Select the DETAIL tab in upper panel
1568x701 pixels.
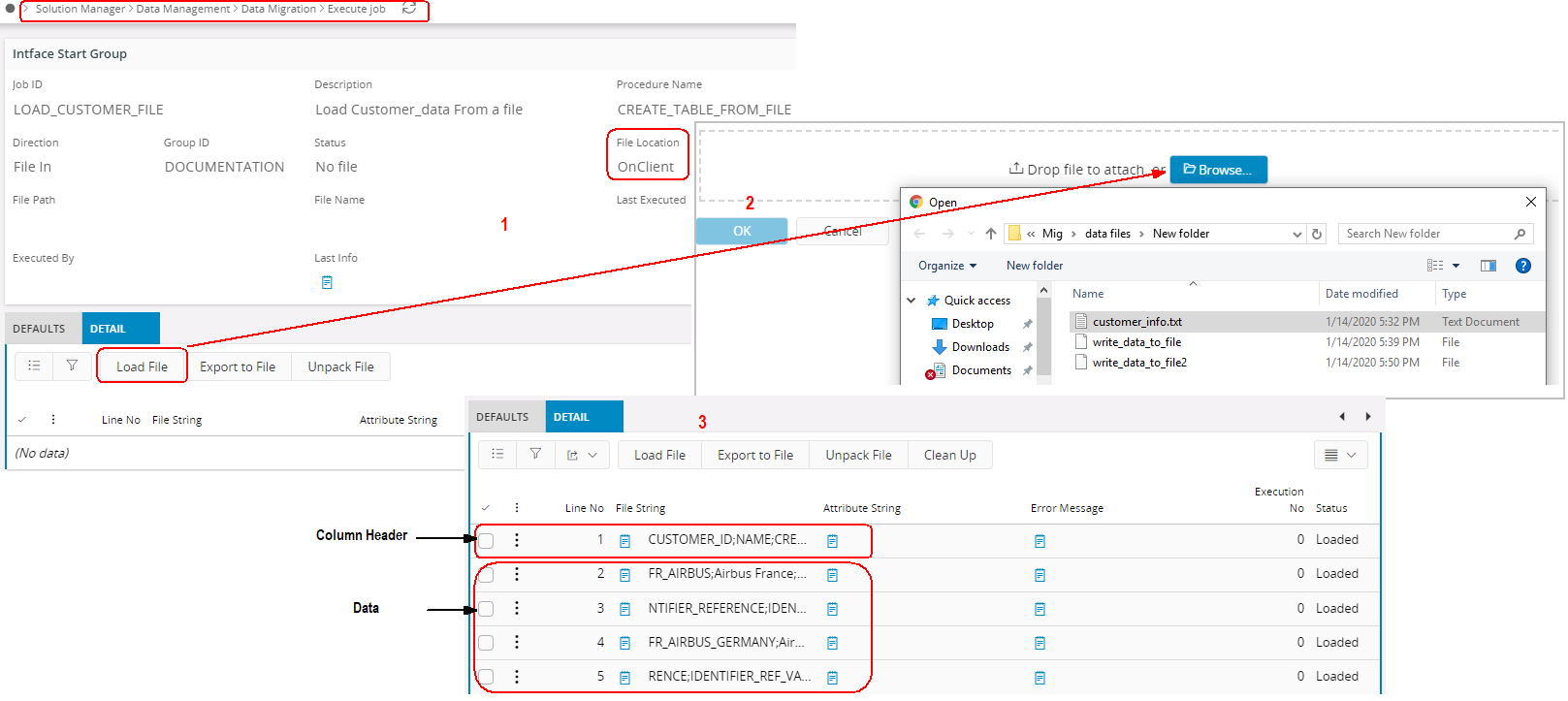(109, 329)
